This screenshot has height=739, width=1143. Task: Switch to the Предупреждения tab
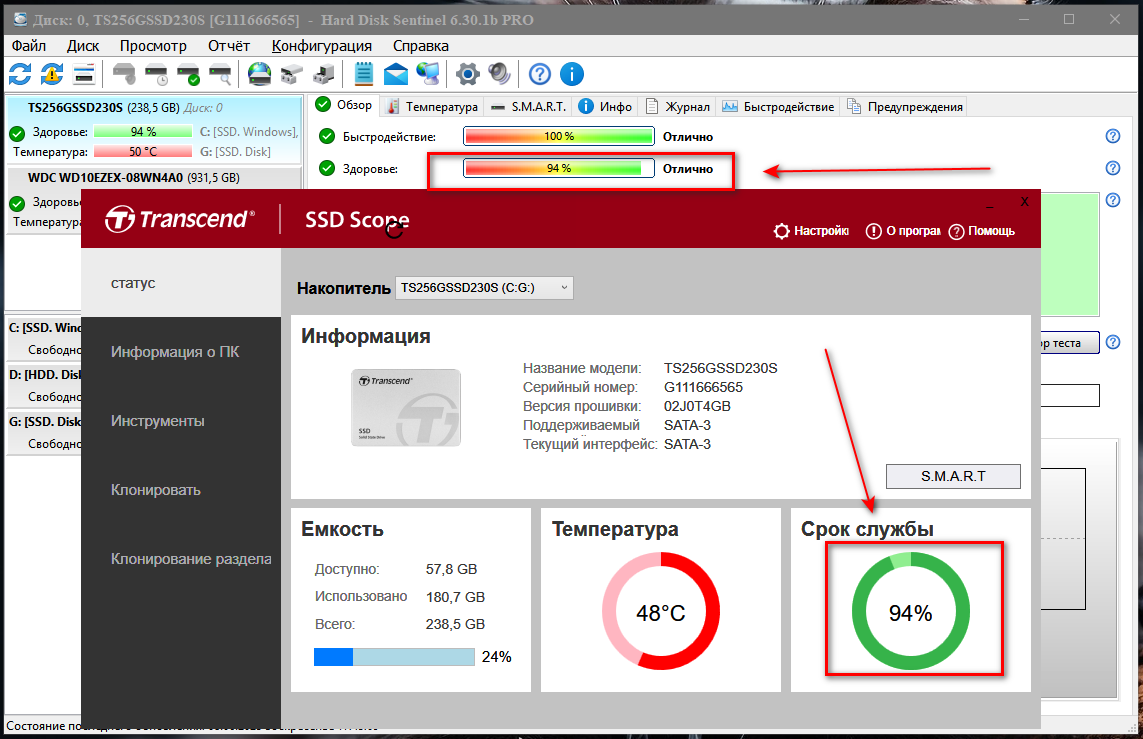tap(905, 106)
